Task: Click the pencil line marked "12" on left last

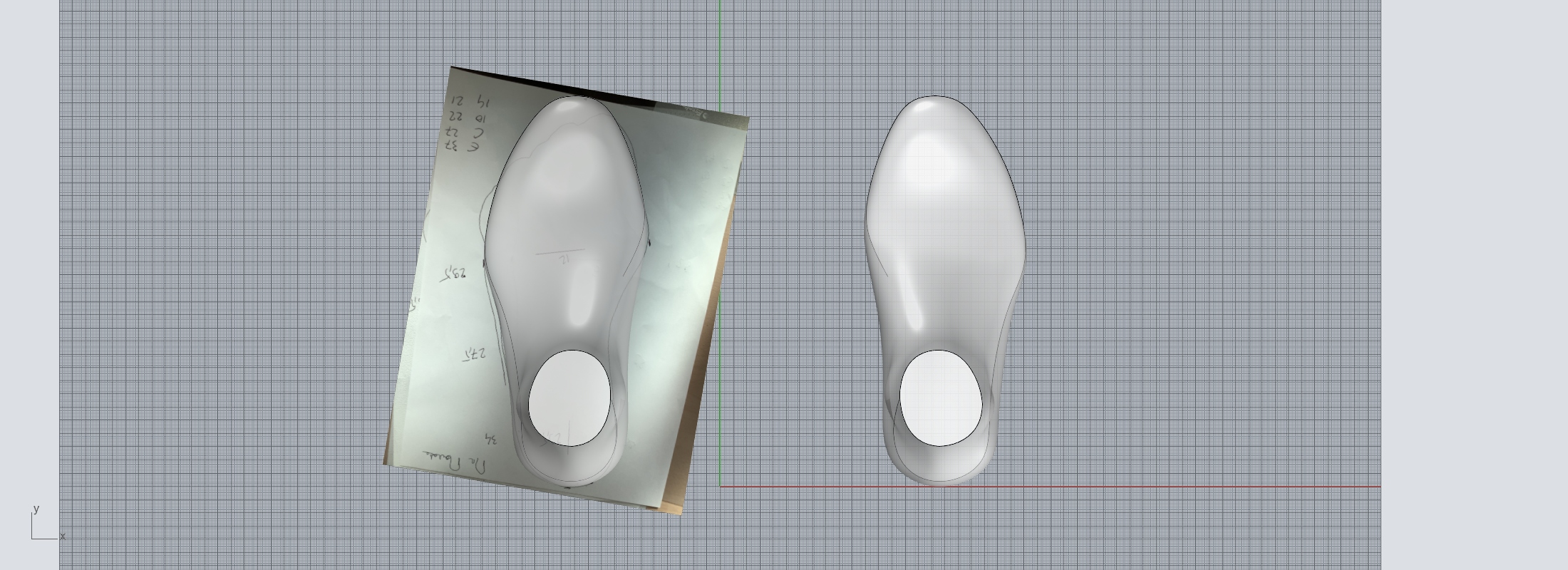Action: pyautogui.click(x=561, y=252)
